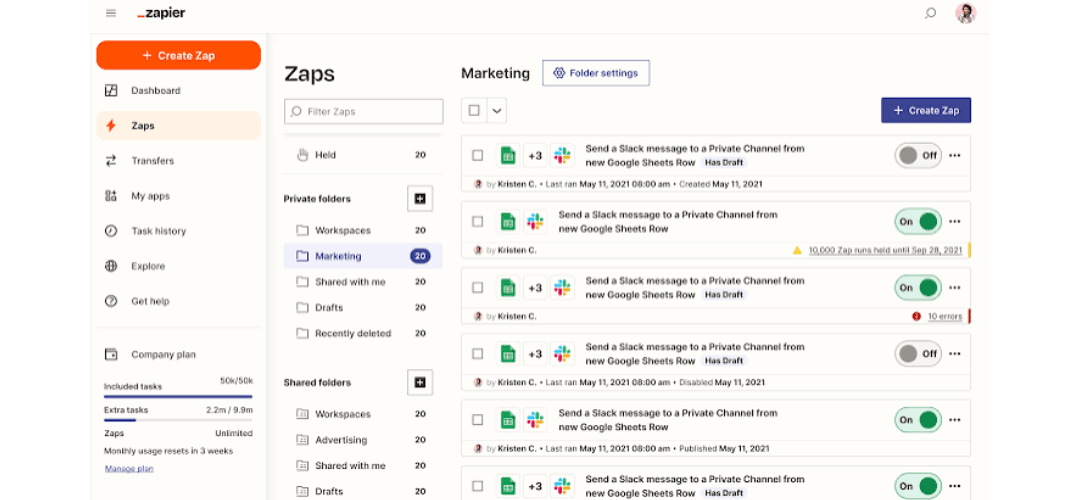This screenshot has height=500, width=1080.
Task: Click Slack icon in the held Zap runs row
Action: pyautogui.click(x=535, y=222)
